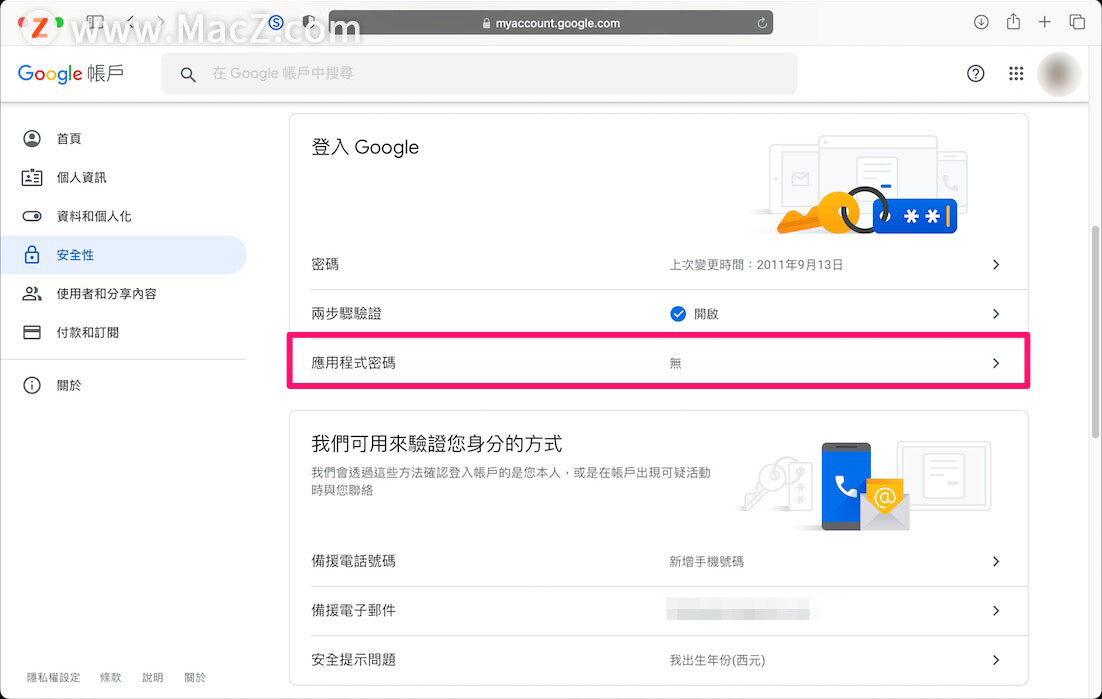Click the 安全性 lock icon
The width and height of the screenshot is (1102, 699).
click(x=32, y=254)
